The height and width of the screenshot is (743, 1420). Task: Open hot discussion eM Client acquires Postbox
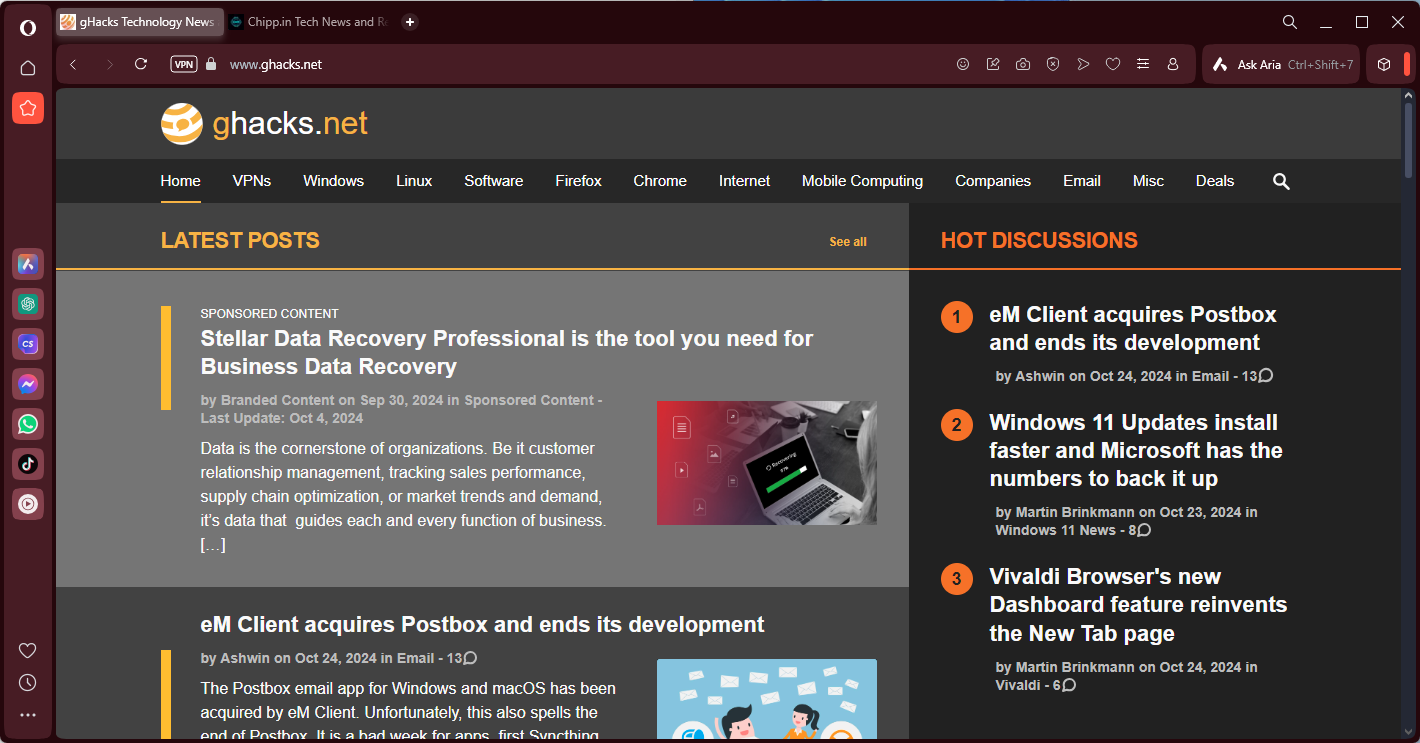pos(1133,328)
